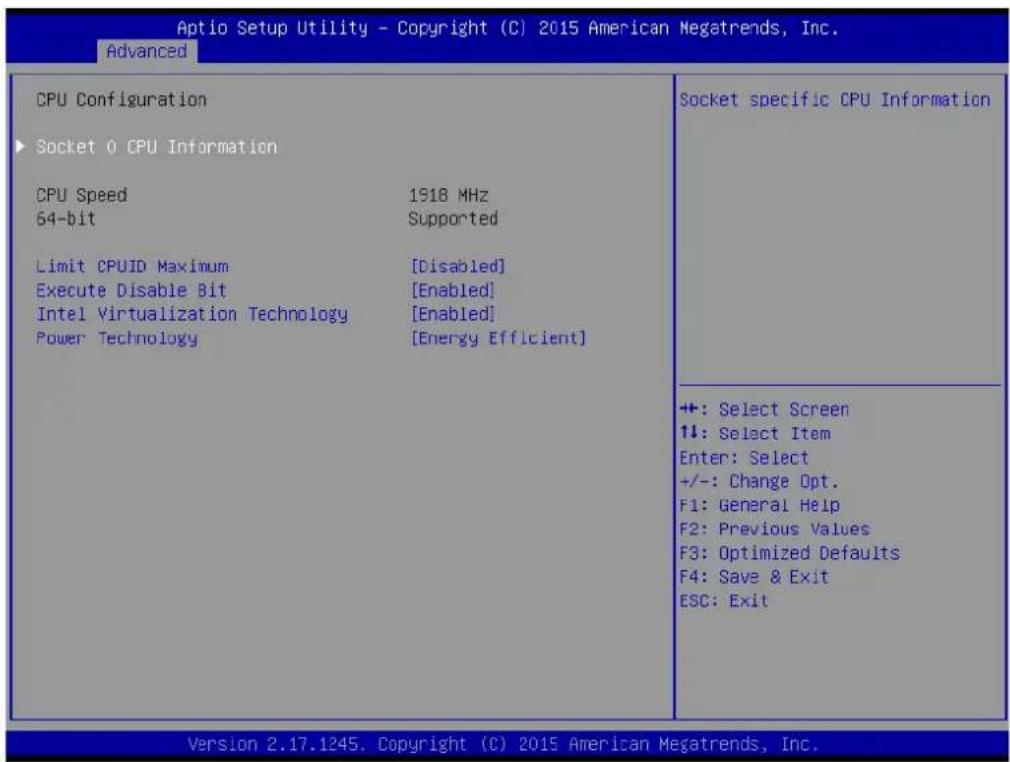Open Socket 0 CPU Information submenu

tap(157, 147)
